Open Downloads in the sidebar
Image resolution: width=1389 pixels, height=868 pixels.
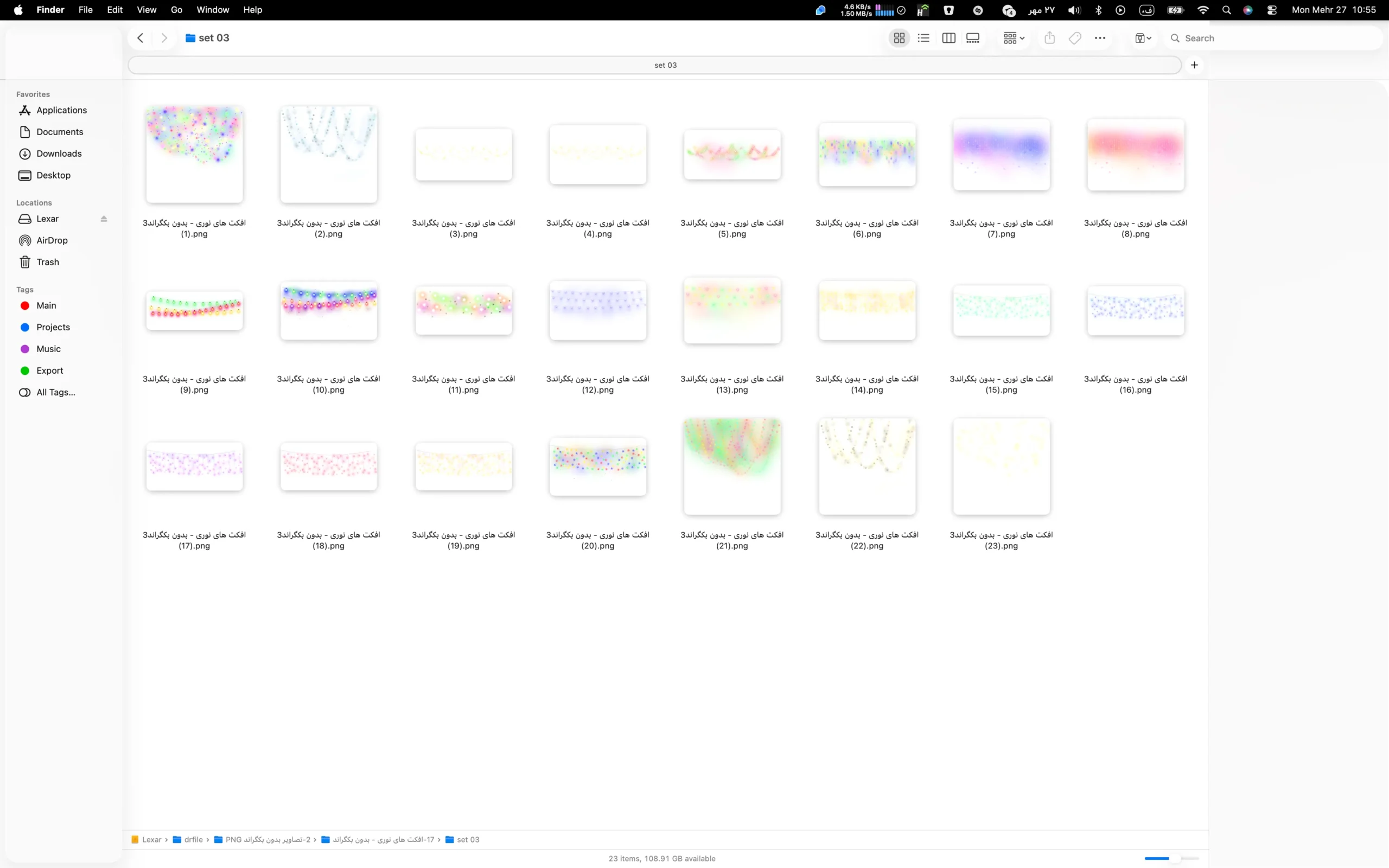point(59,154)
